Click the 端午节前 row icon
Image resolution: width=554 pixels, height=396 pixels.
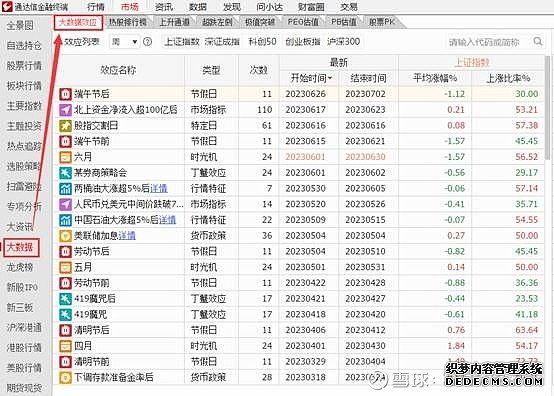[65, 141]
